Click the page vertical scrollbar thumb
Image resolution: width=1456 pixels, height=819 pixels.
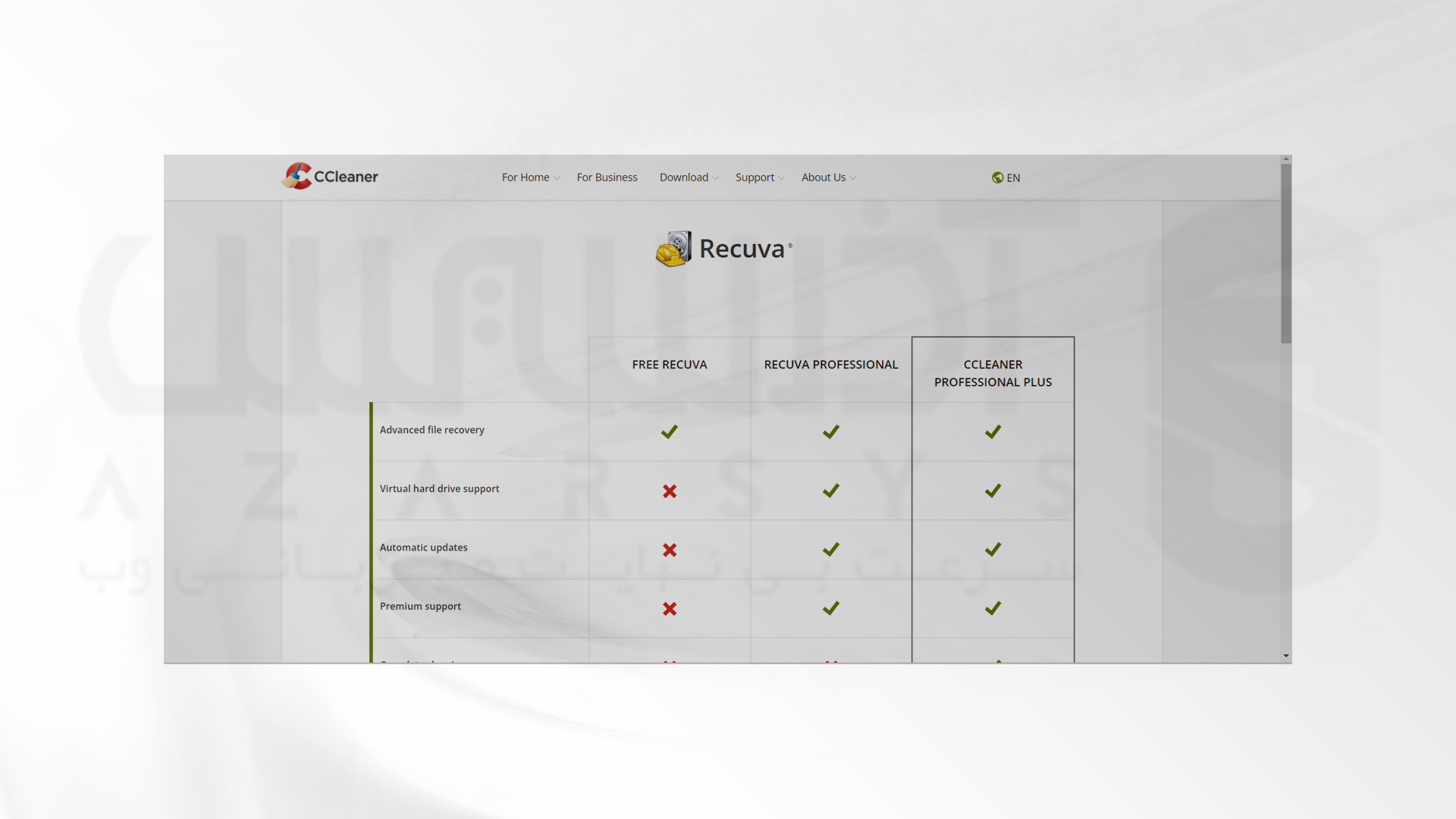(1286, 254)
